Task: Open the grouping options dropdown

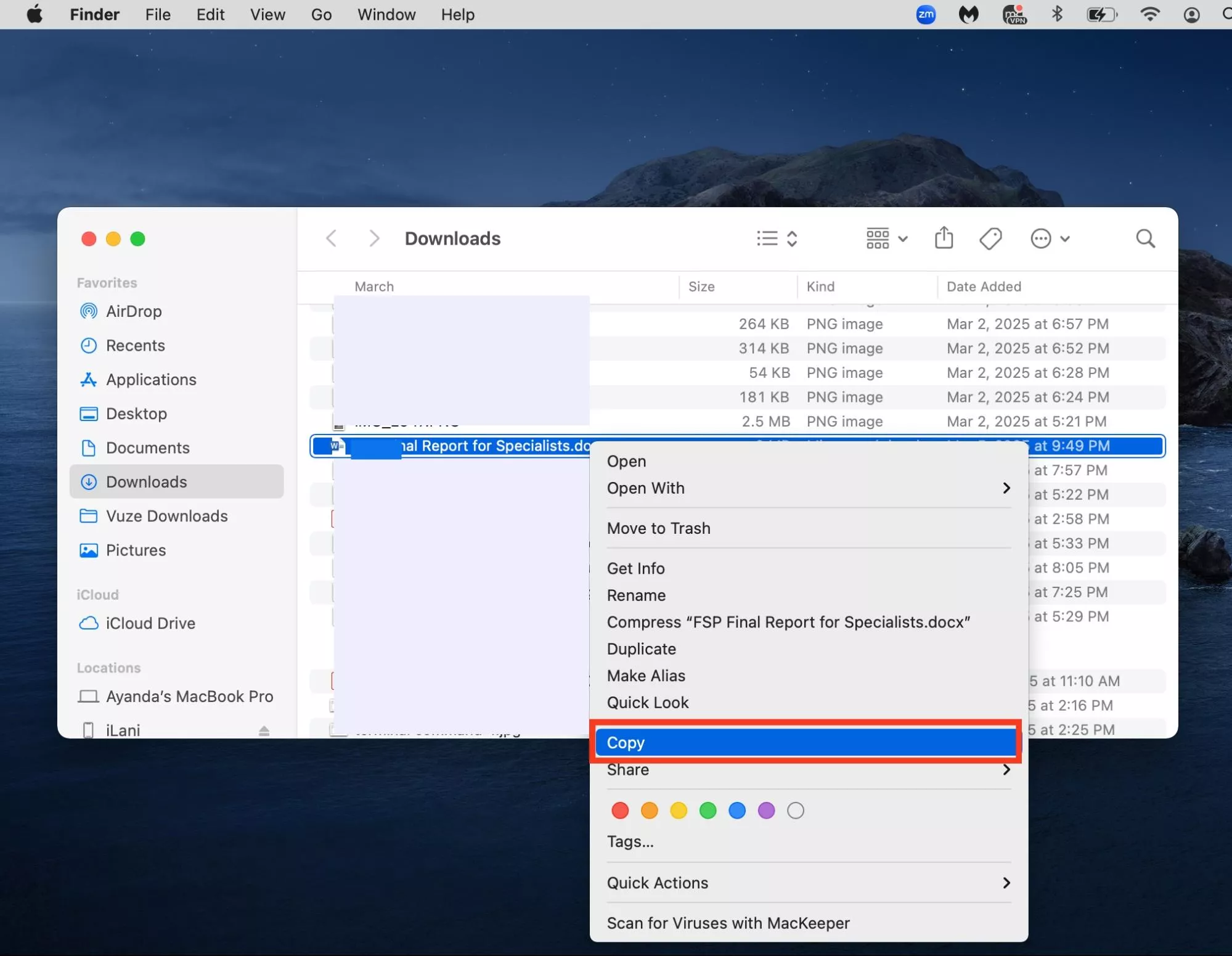Action: [x=886, y=239]
